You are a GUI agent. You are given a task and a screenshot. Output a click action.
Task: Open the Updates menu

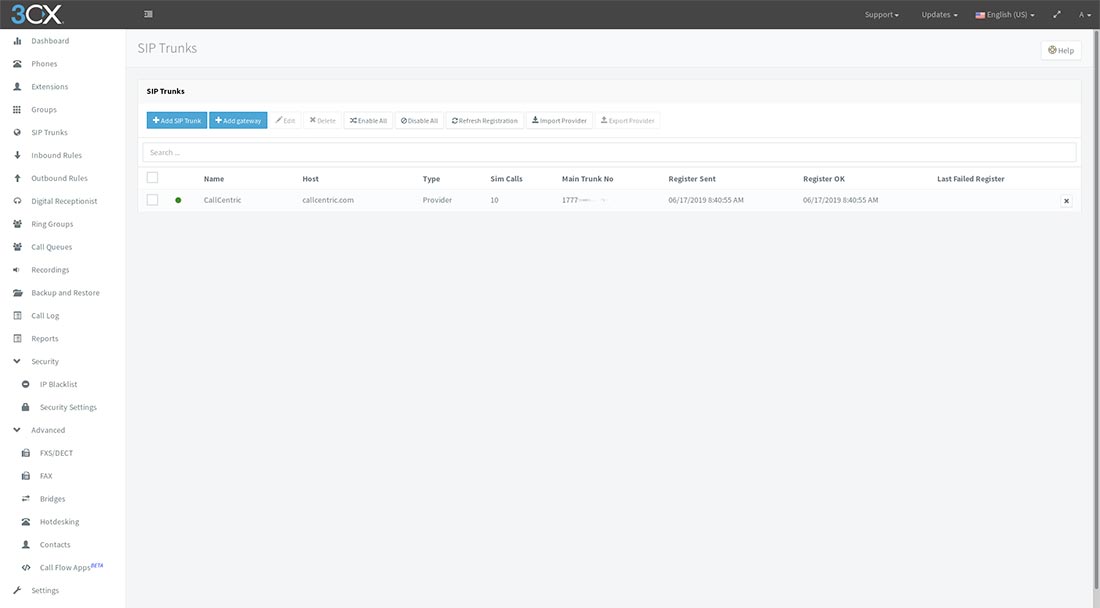[x=938, y=14]
